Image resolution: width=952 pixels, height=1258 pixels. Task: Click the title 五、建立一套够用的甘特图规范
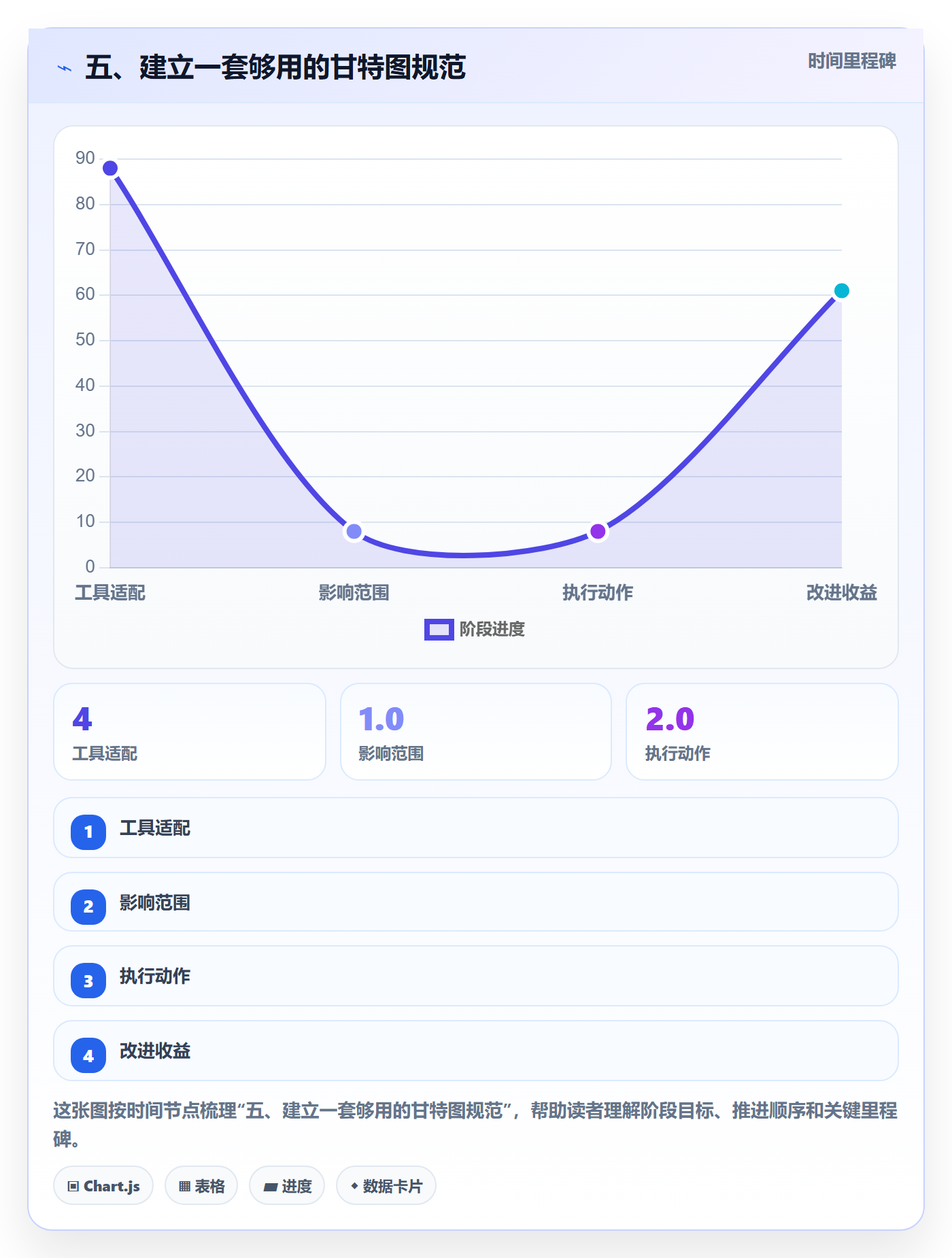pyautogui.click(x=275, y=67)
